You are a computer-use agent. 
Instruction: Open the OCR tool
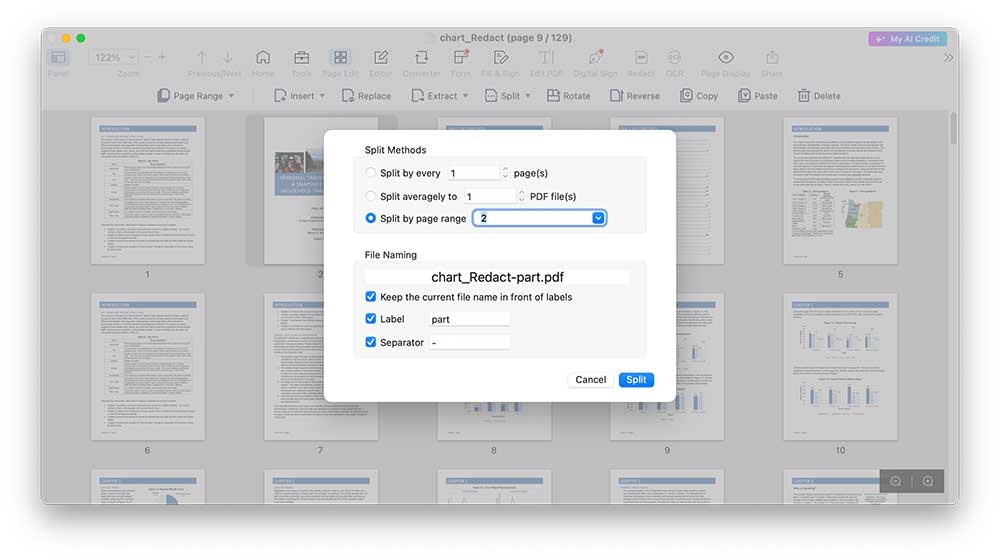[674, 58]
